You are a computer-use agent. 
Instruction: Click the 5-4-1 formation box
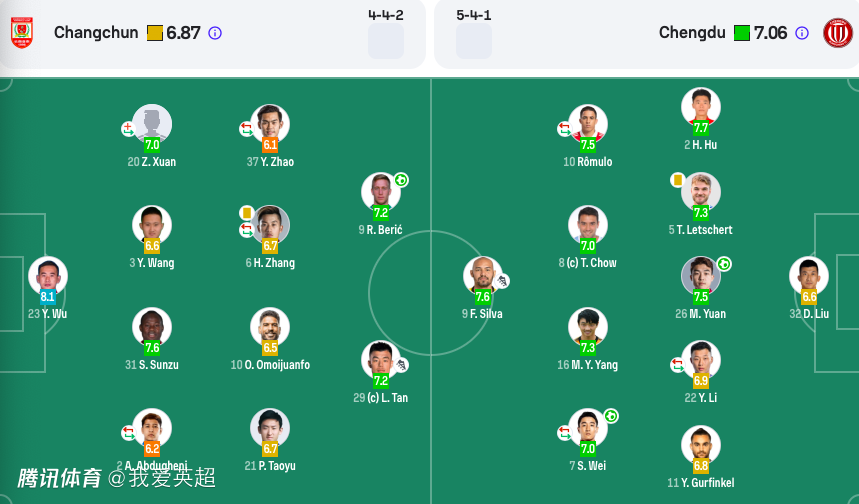(x=474, y=42)
